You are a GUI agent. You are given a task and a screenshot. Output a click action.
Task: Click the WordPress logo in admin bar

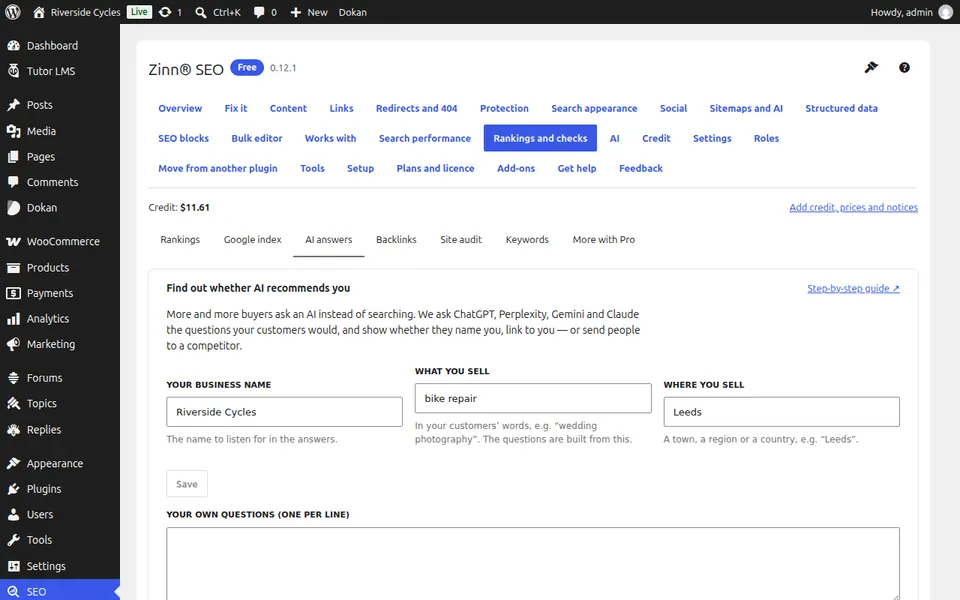[x=13, y=12]
